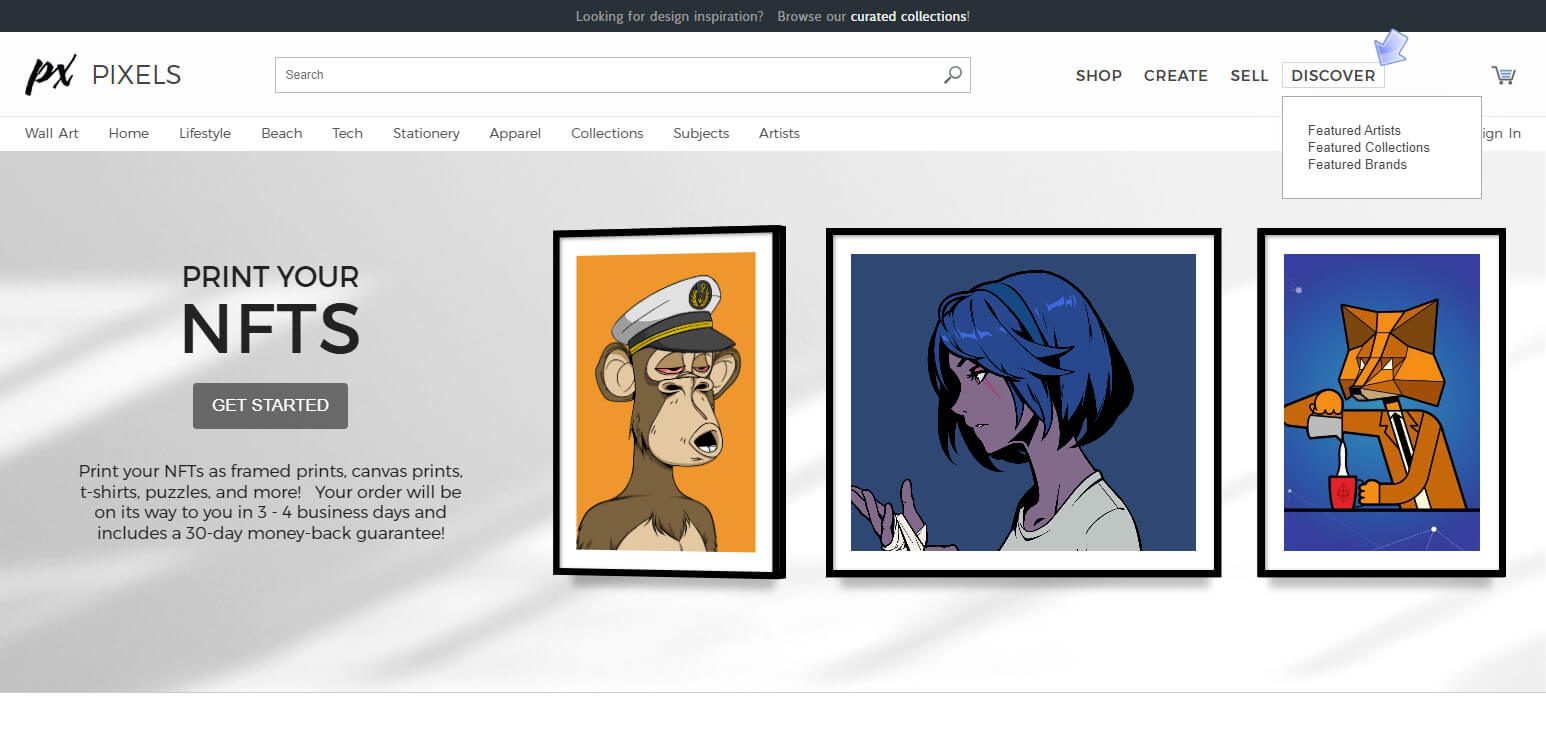This screenshot has width=1546, height=731.
Task: Click the PRINT YOUR NFTS heading
Action: tap(271, 310)
